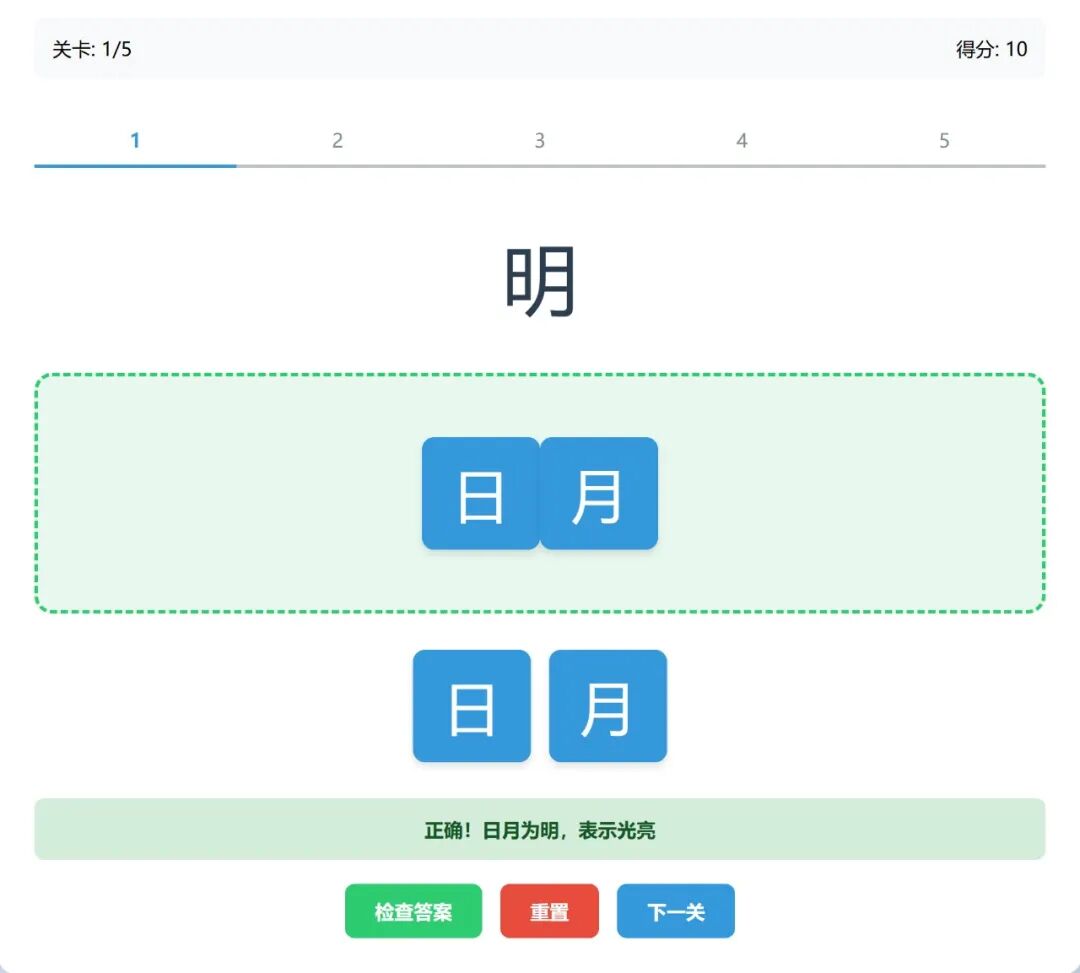
Task: Open level tab 4
Action: click(742, 140)
